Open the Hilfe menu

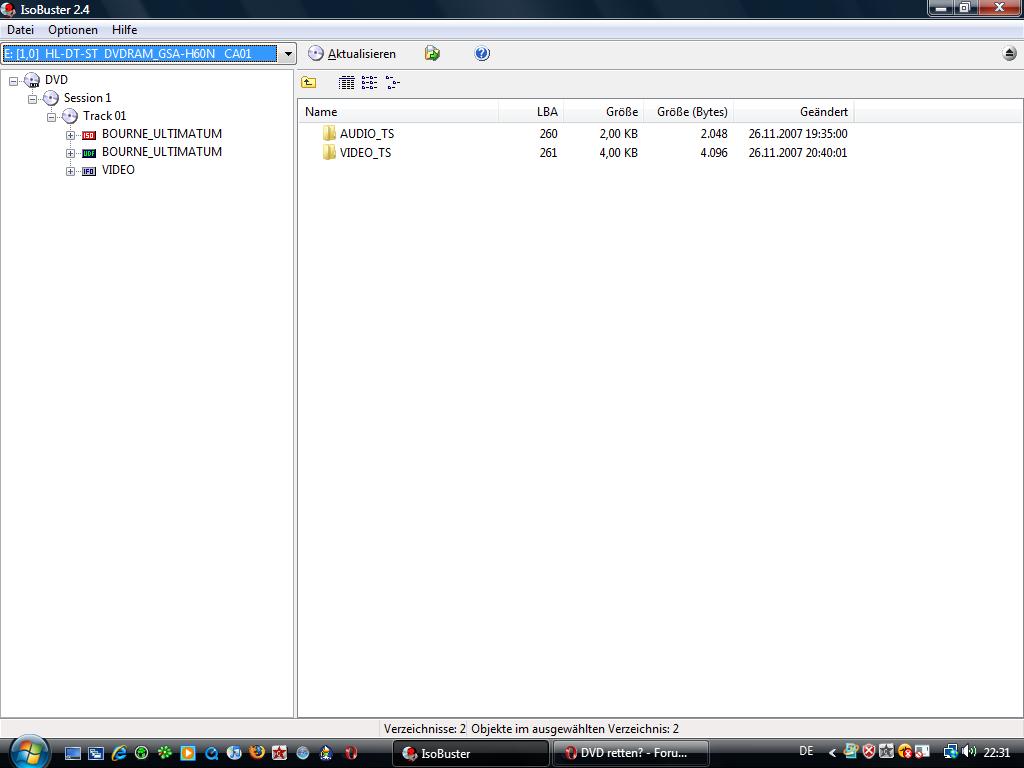coord(124,29)
